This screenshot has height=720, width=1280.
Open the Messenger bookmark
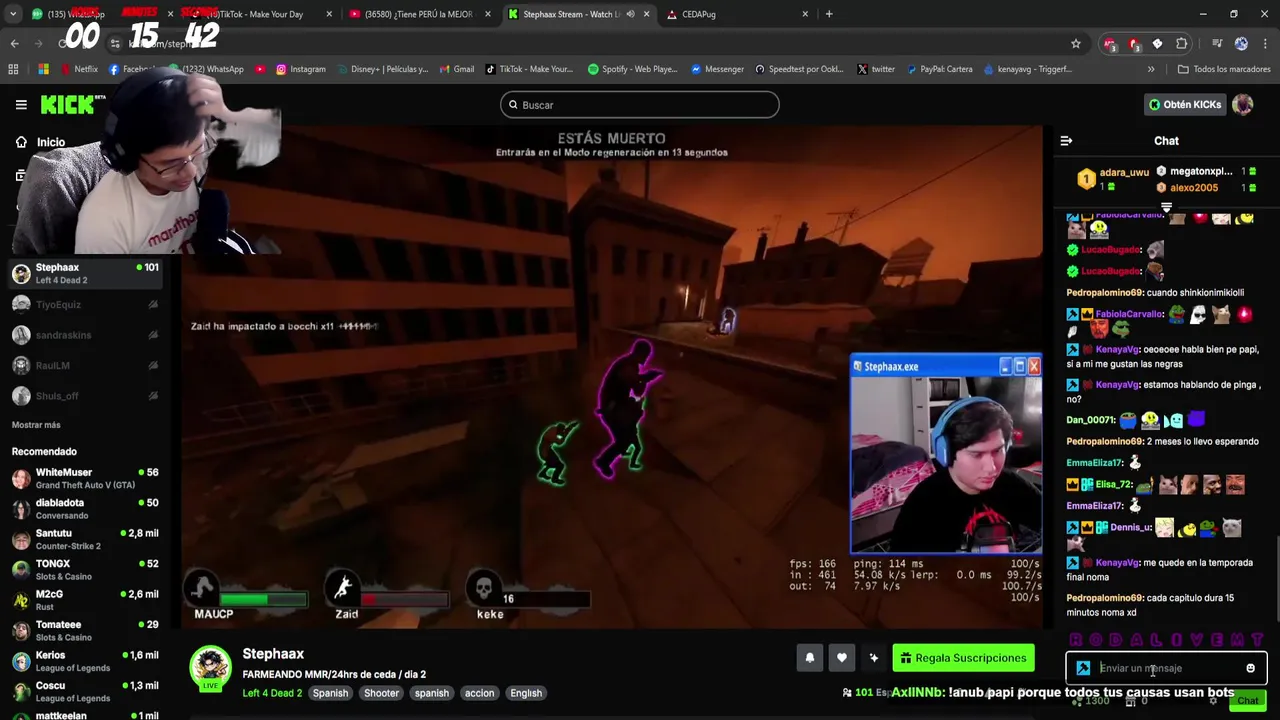(716, 69)
